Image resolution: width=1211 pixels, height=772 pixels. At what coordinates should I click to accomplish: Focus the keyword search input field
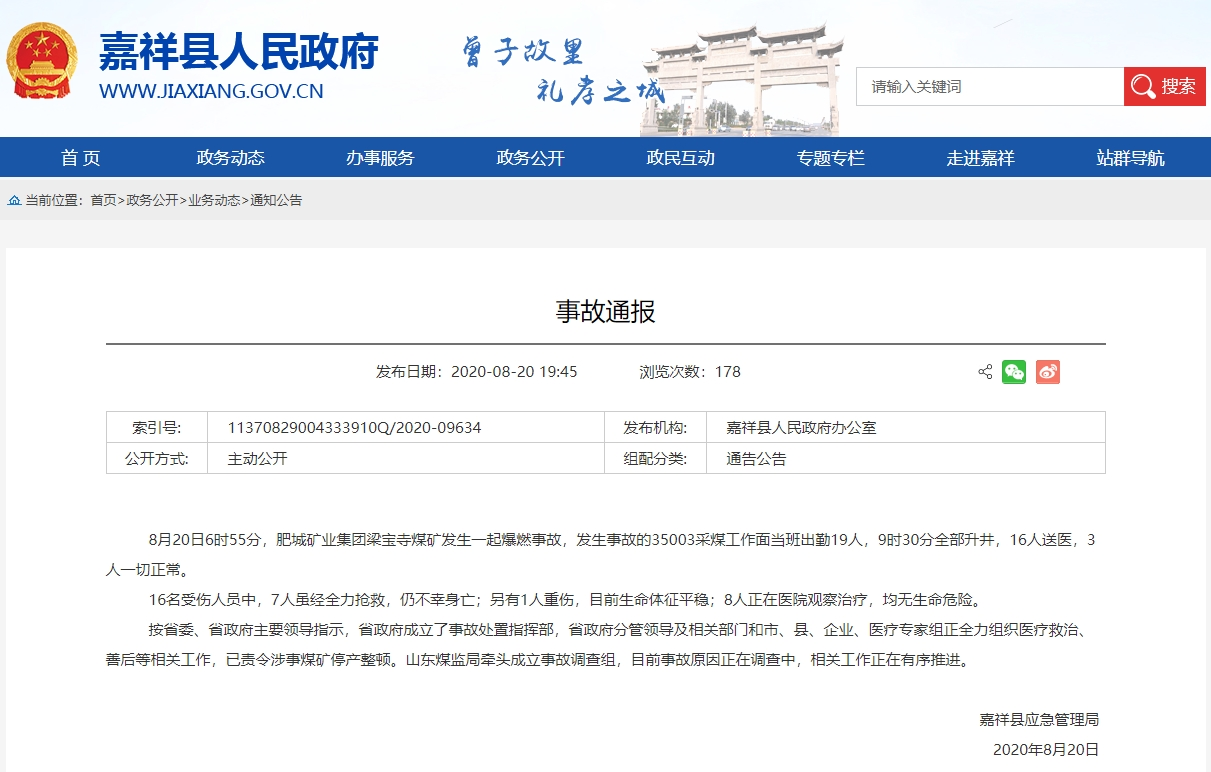989,87
